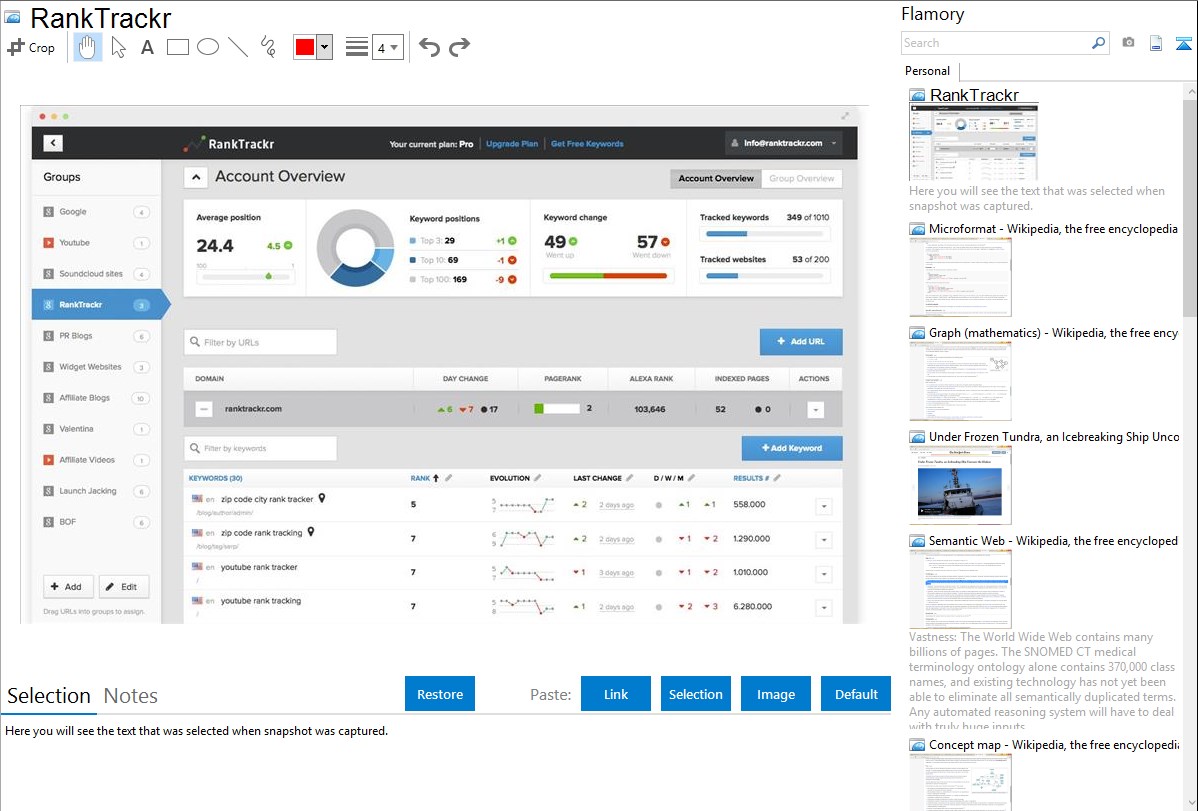This screenshot has width=1198, height=811.
Task: Click the Filter by keywords field
Action: tap(261, 448)
